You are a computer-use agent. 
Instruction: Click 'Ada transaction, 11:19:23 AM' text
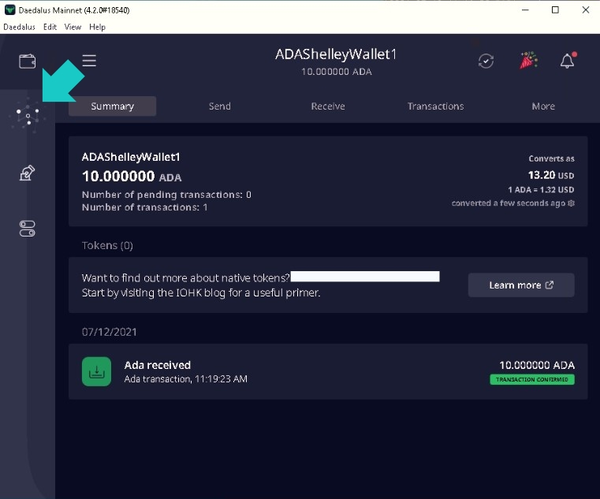pyautogui.click(x=186, y=379)
